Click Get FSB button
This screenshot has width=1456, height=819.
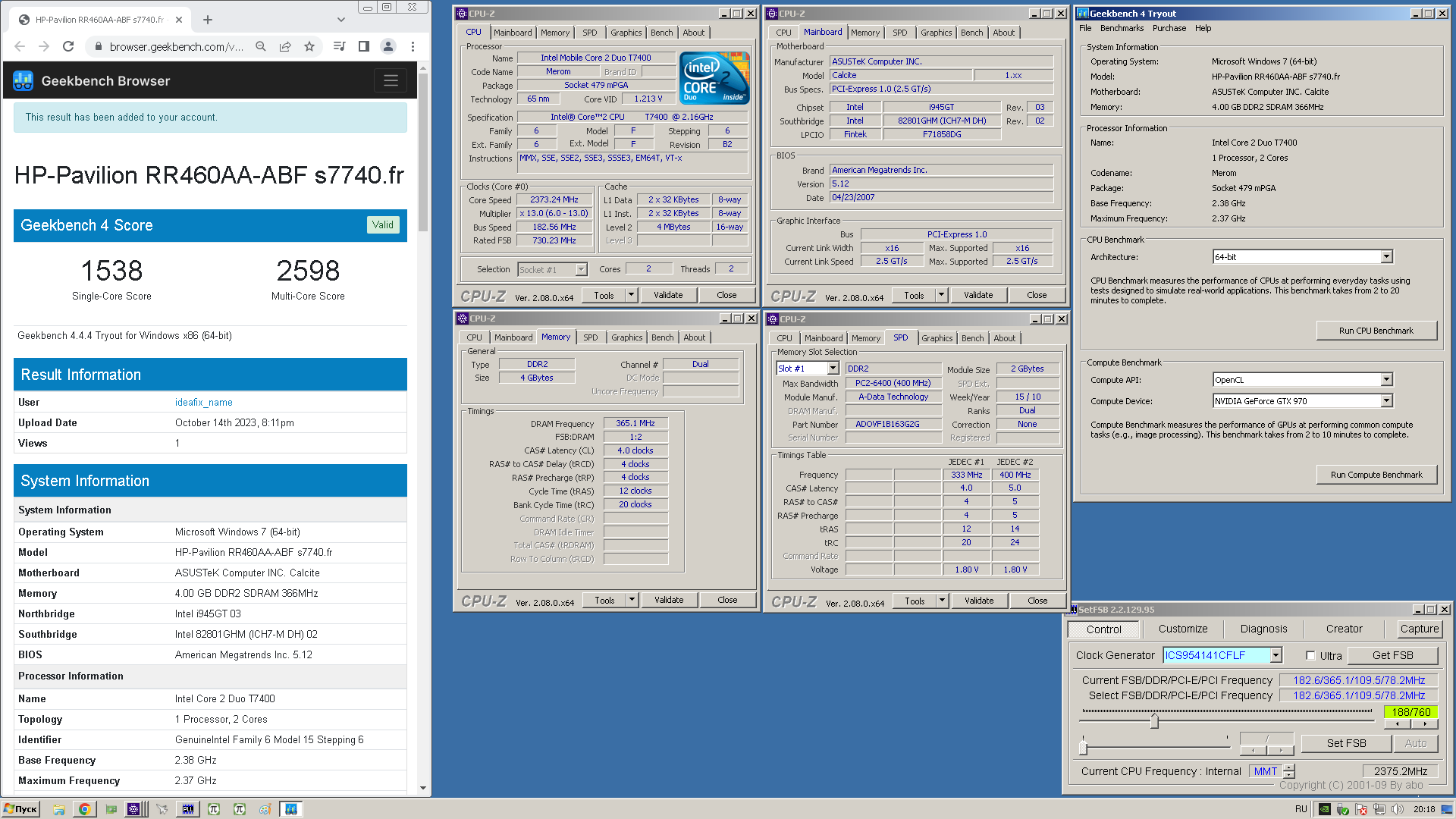tap(1392, 655)
